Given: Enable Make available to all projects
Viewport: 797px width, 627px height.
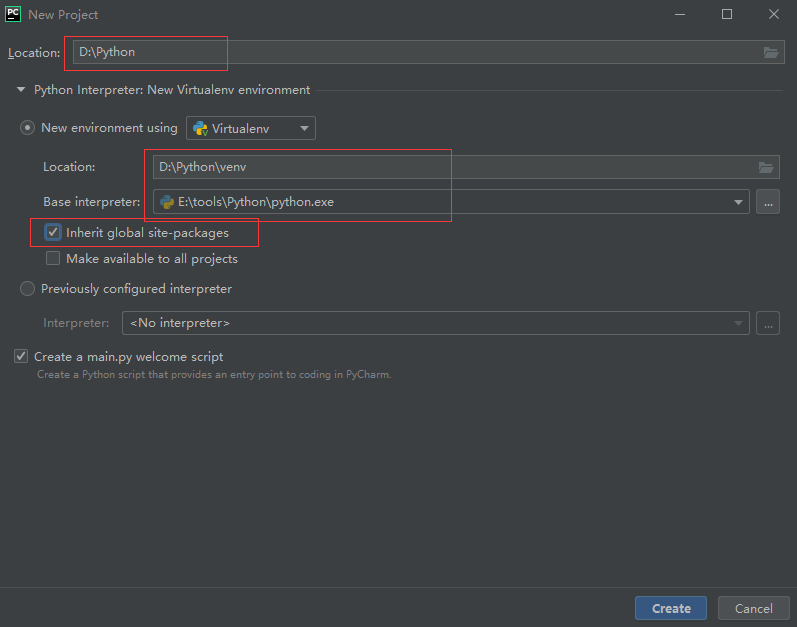Looking at the screenshot, I should pos(53,259).
